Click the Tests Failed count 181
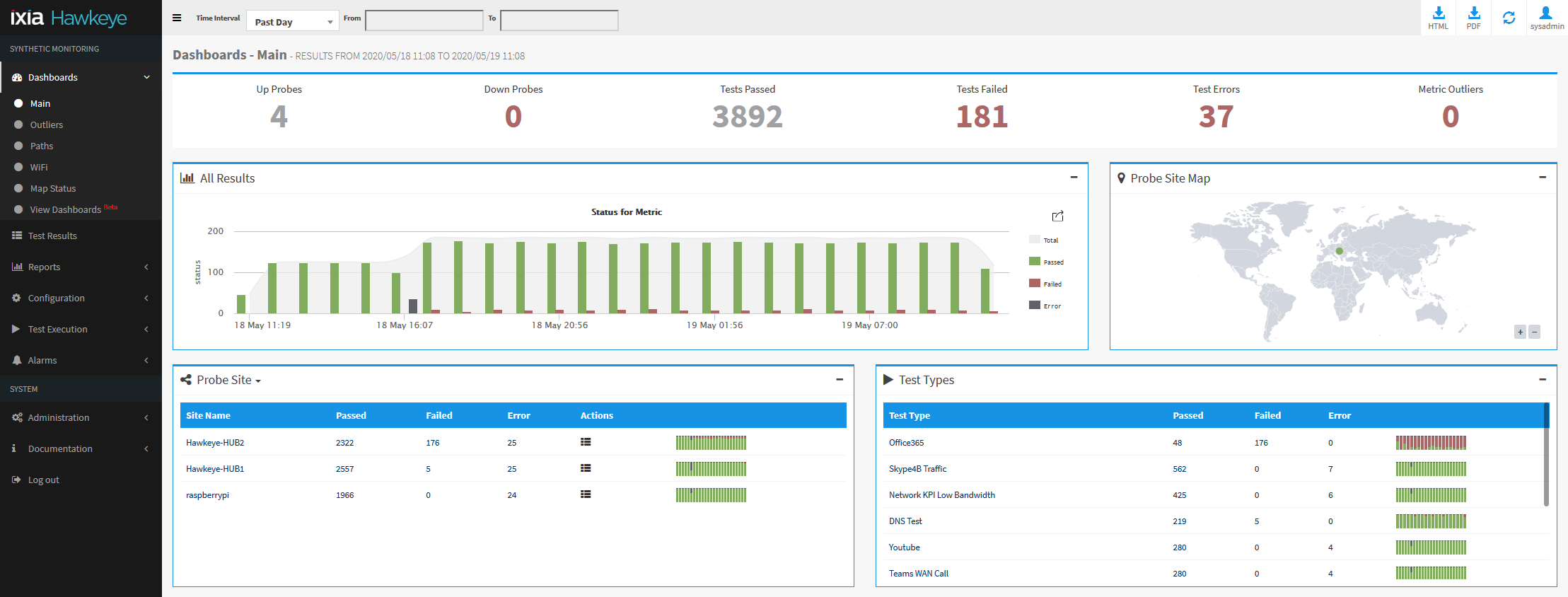The width and height of the screenshot is (1568, 597). click(x=982, y=117)
